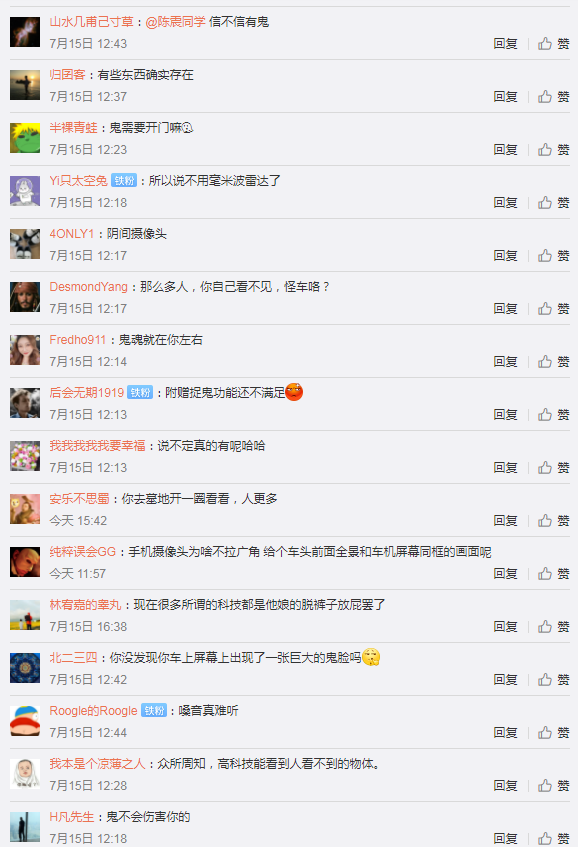Reply to 北二三四's comment

[506, 680]
